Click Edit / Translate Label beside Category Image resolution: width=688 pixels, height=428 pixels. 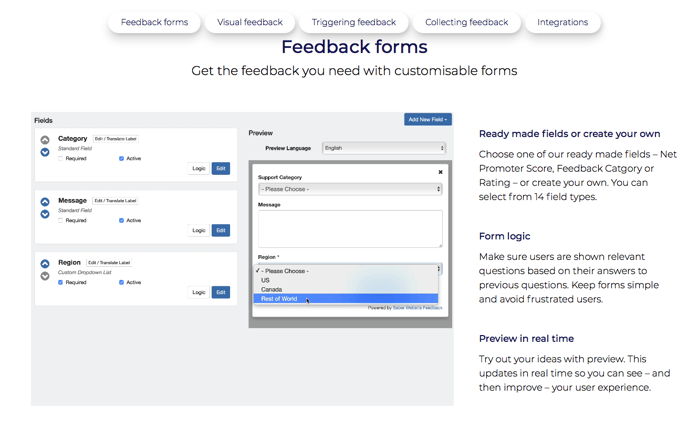click(116, 139)
